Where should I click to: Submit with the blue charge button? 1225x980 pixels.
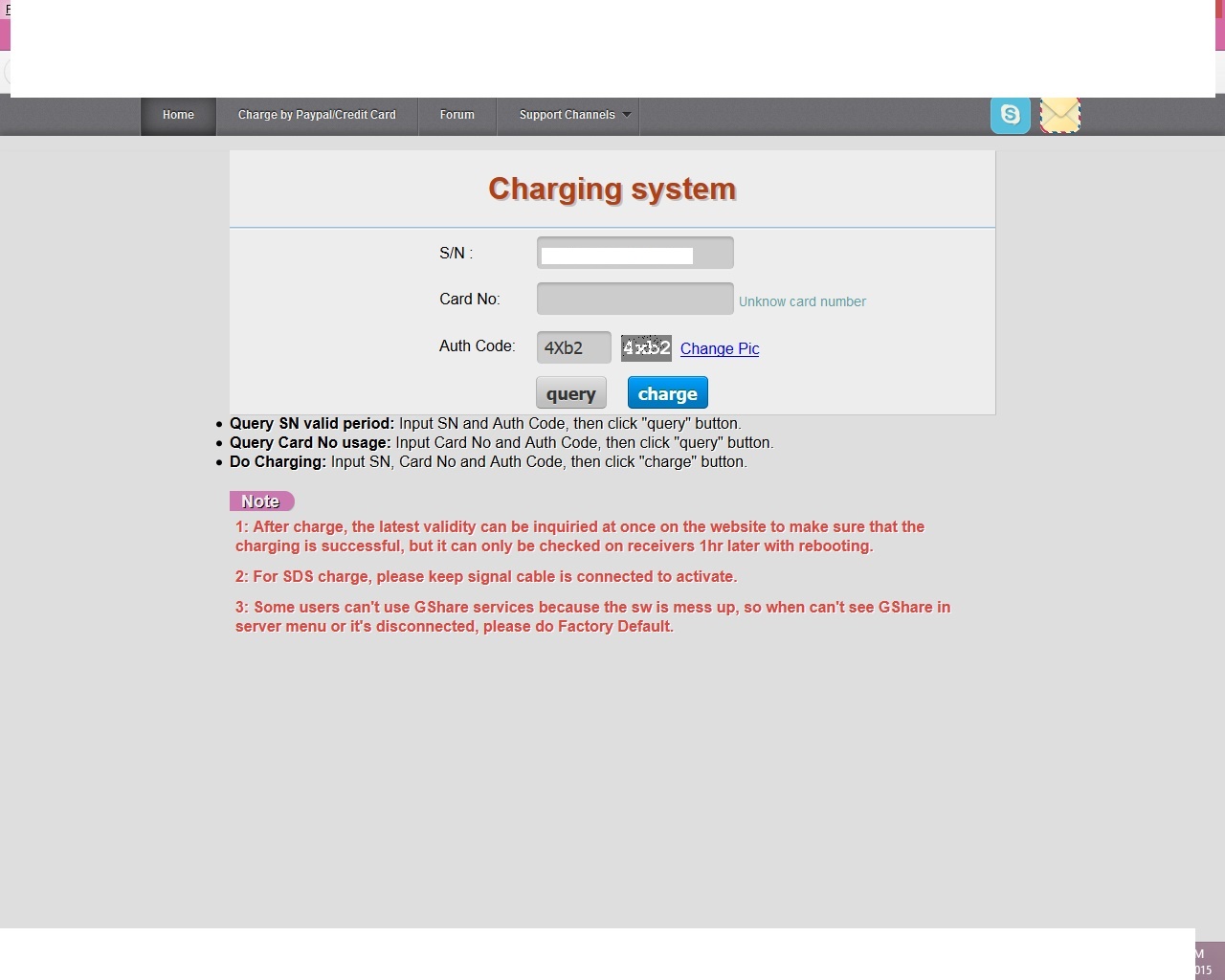(x=668, y=393)
